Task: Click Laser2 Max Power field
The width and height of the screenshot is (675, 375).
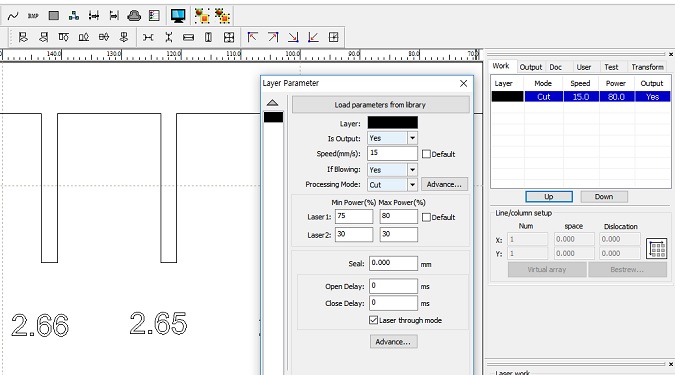Action: (x=399, y=235)
